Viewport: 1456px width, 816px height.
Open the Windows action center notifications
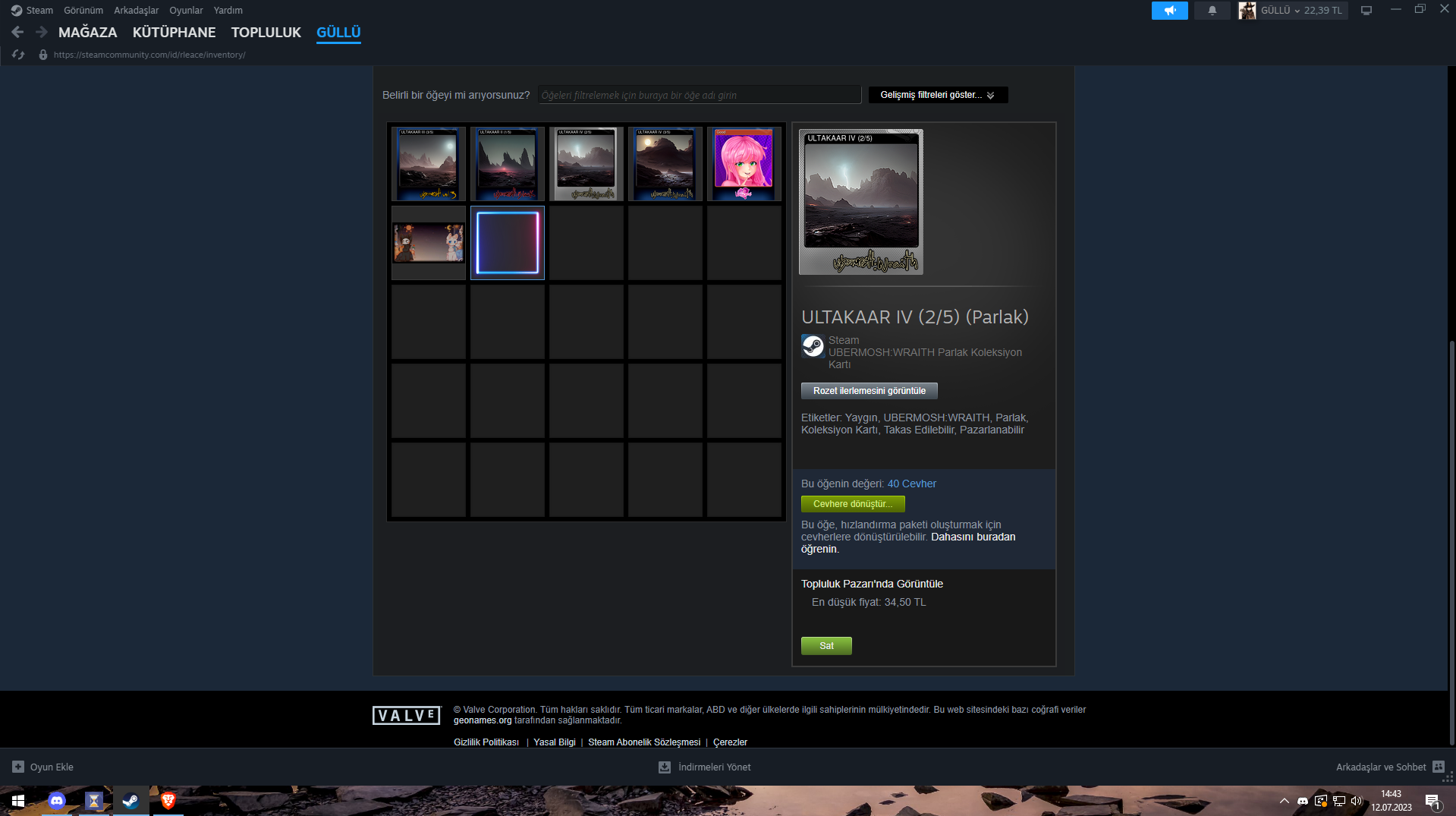[1432, 801]
